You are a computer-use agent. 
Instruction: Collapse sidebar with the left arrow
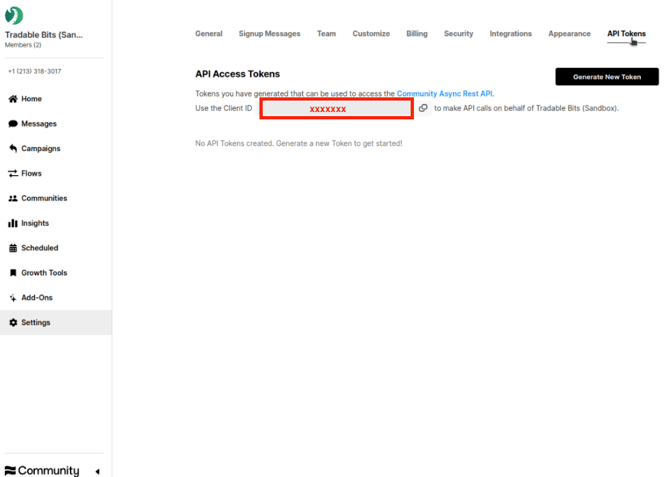pyautogui.click(x=97, y=471)
